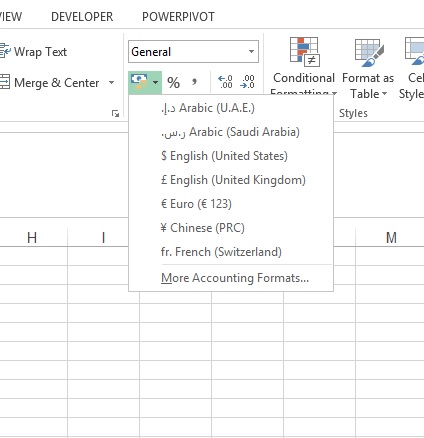Select £ English (United Kingdom) format
424x438 pixels.
coord(231,180)
